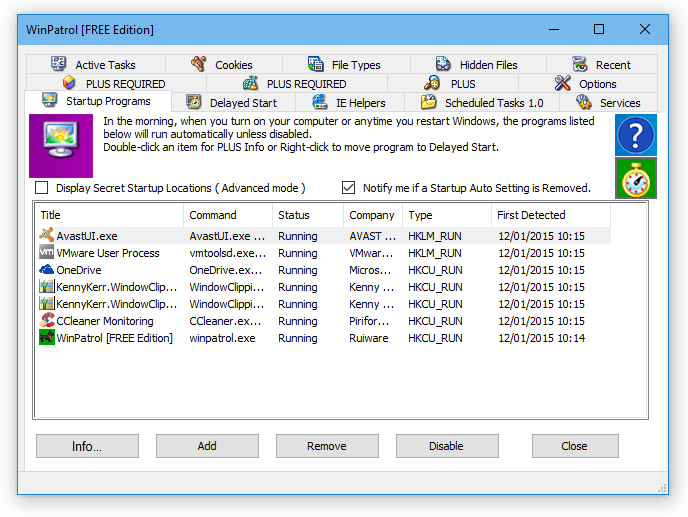Click the OneDrive cloud icon in list
This screenshot has height=517, width=688.
click(47, 269)
